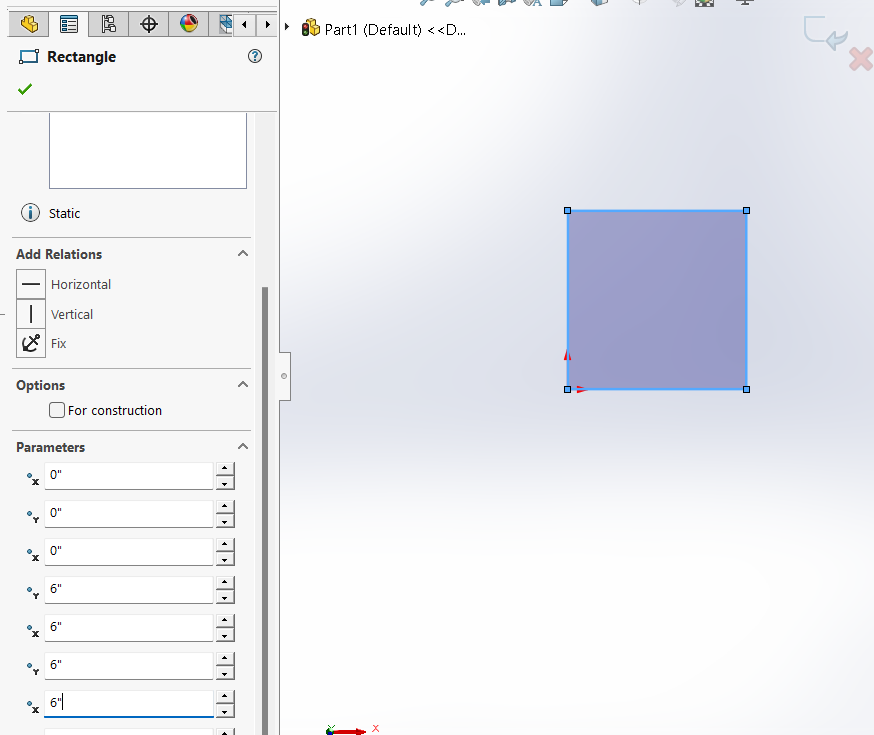Click the first point X coordinate field

coord(129,476)
